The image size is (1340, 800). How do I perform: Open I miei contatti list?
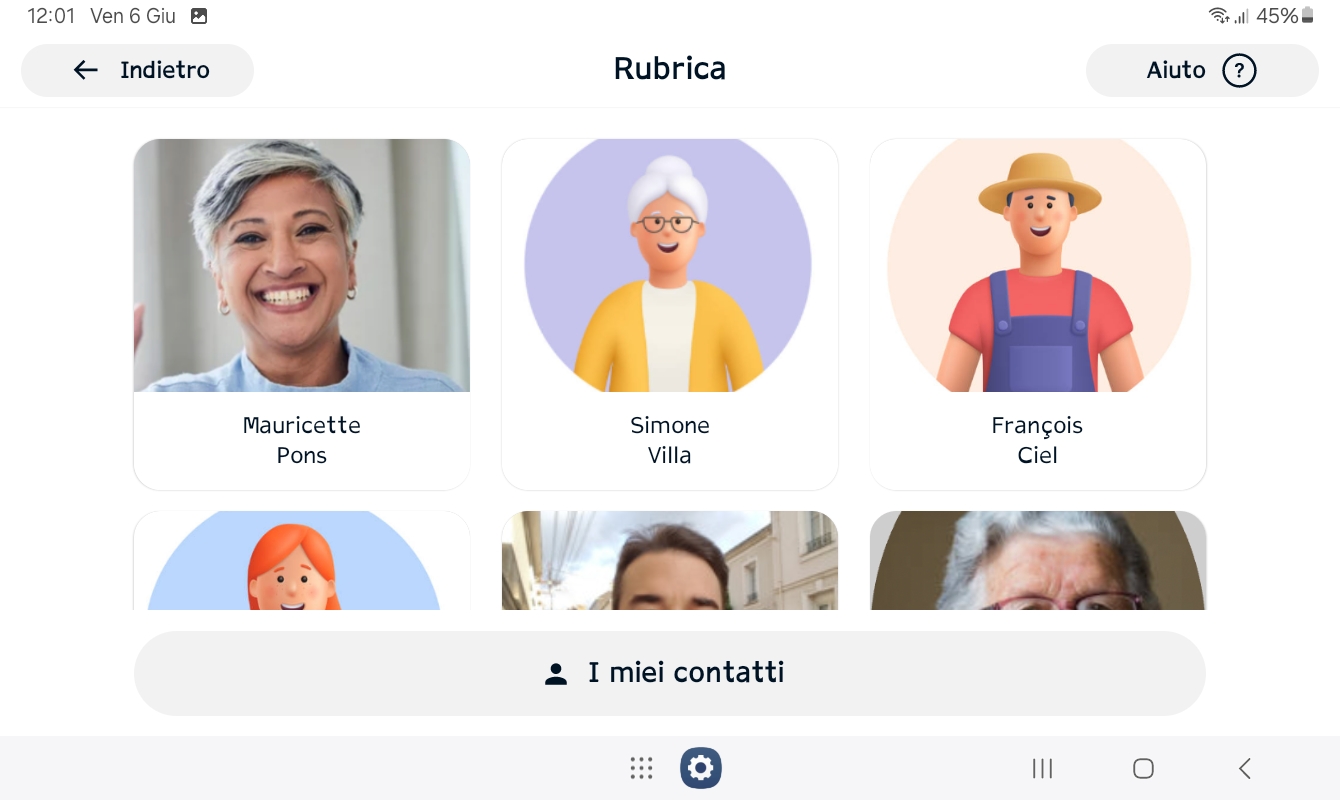point(670,673)
